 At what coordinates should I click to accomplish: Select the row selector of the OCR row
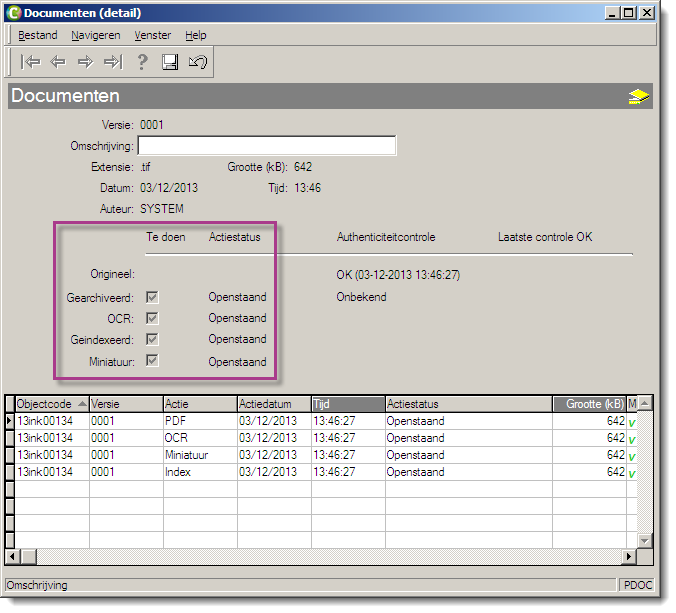[x=9, y=438]
